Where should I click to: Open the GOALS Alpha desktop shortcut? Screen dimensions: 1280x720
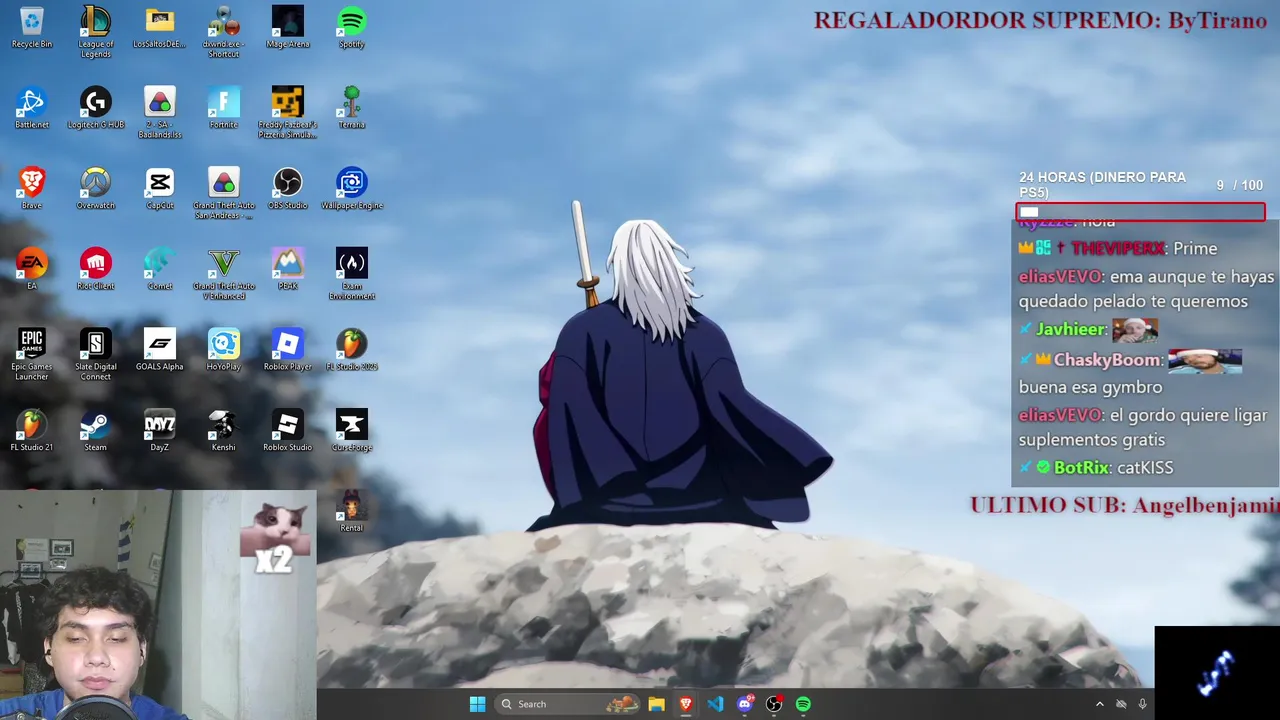click(x=160, y=350)
